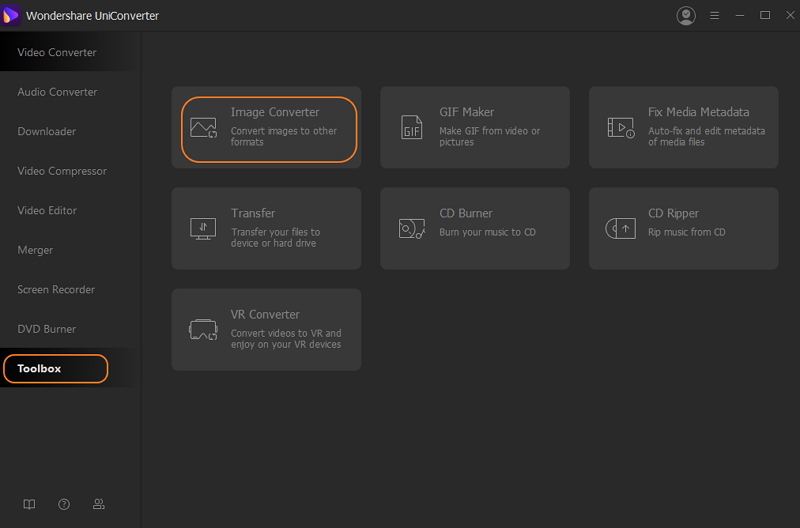The image size is (800, 528).
Task: Switch to Video Converter tab
Action: click(x=57, y=52)
